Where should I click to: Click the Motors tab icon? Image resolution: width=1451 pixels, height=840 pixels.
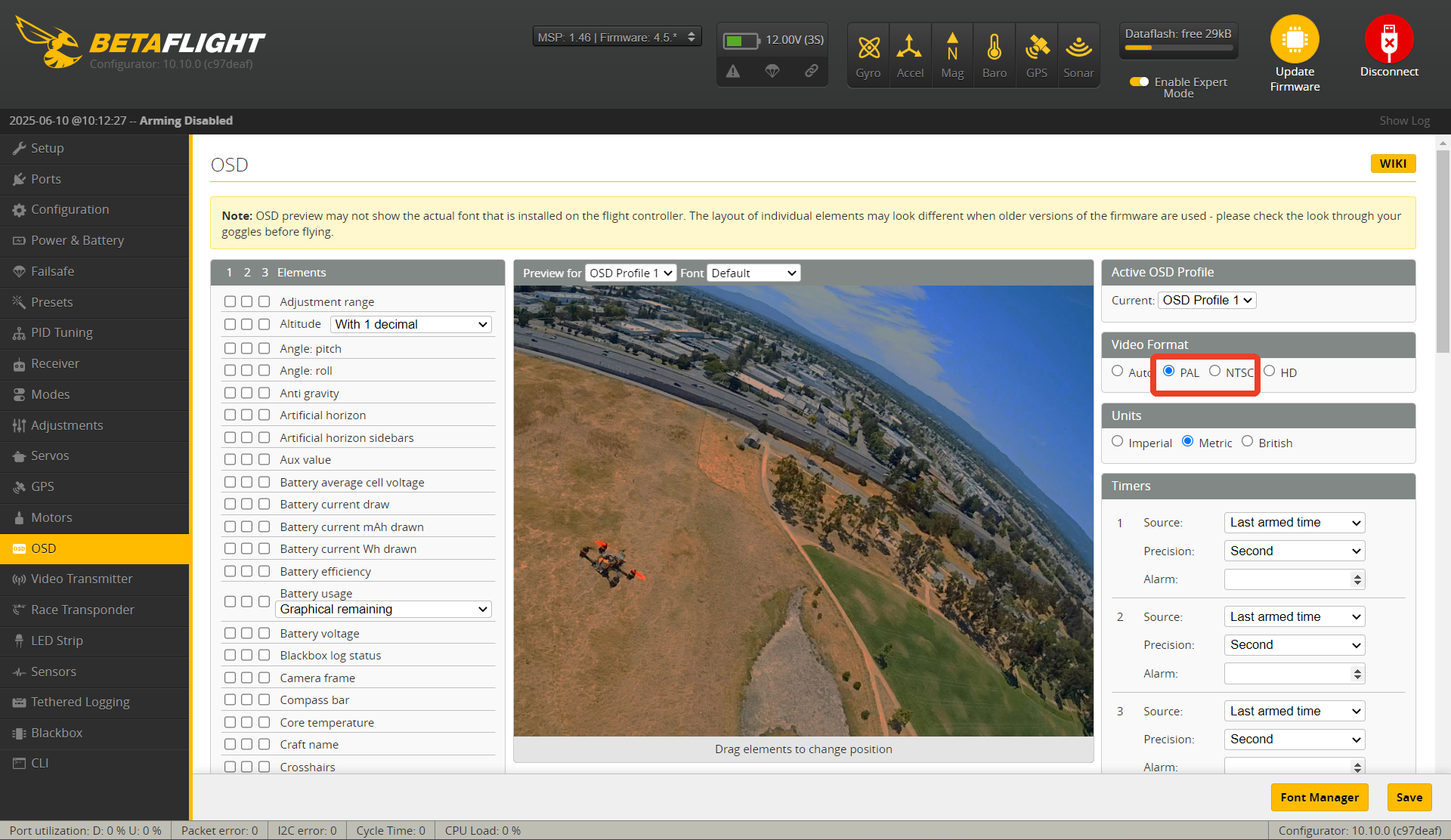[x=19, y=517]
